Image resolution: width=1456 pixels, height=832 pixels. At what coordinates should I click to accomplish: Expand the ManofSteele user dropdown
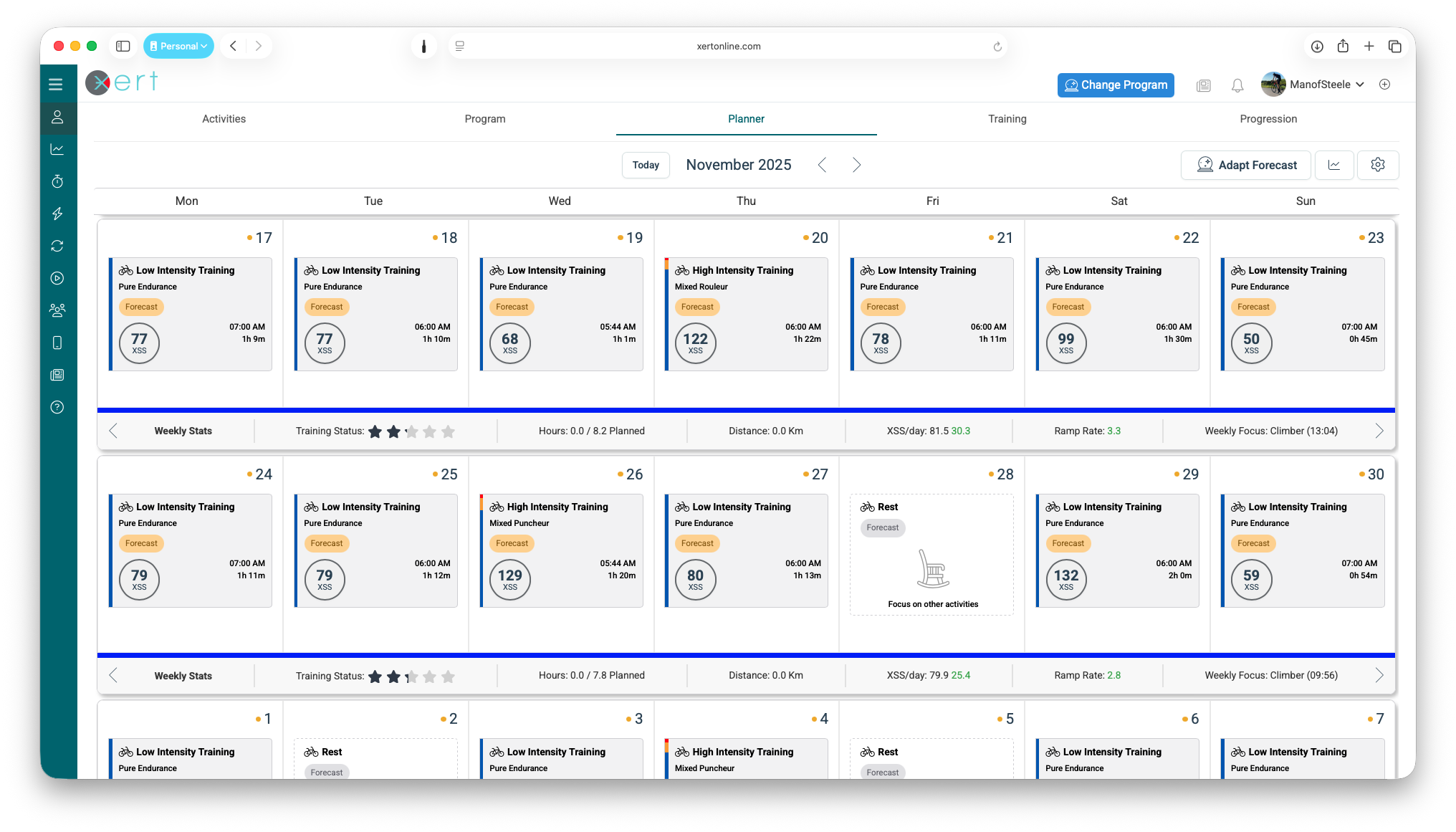tap(1359, 85)
